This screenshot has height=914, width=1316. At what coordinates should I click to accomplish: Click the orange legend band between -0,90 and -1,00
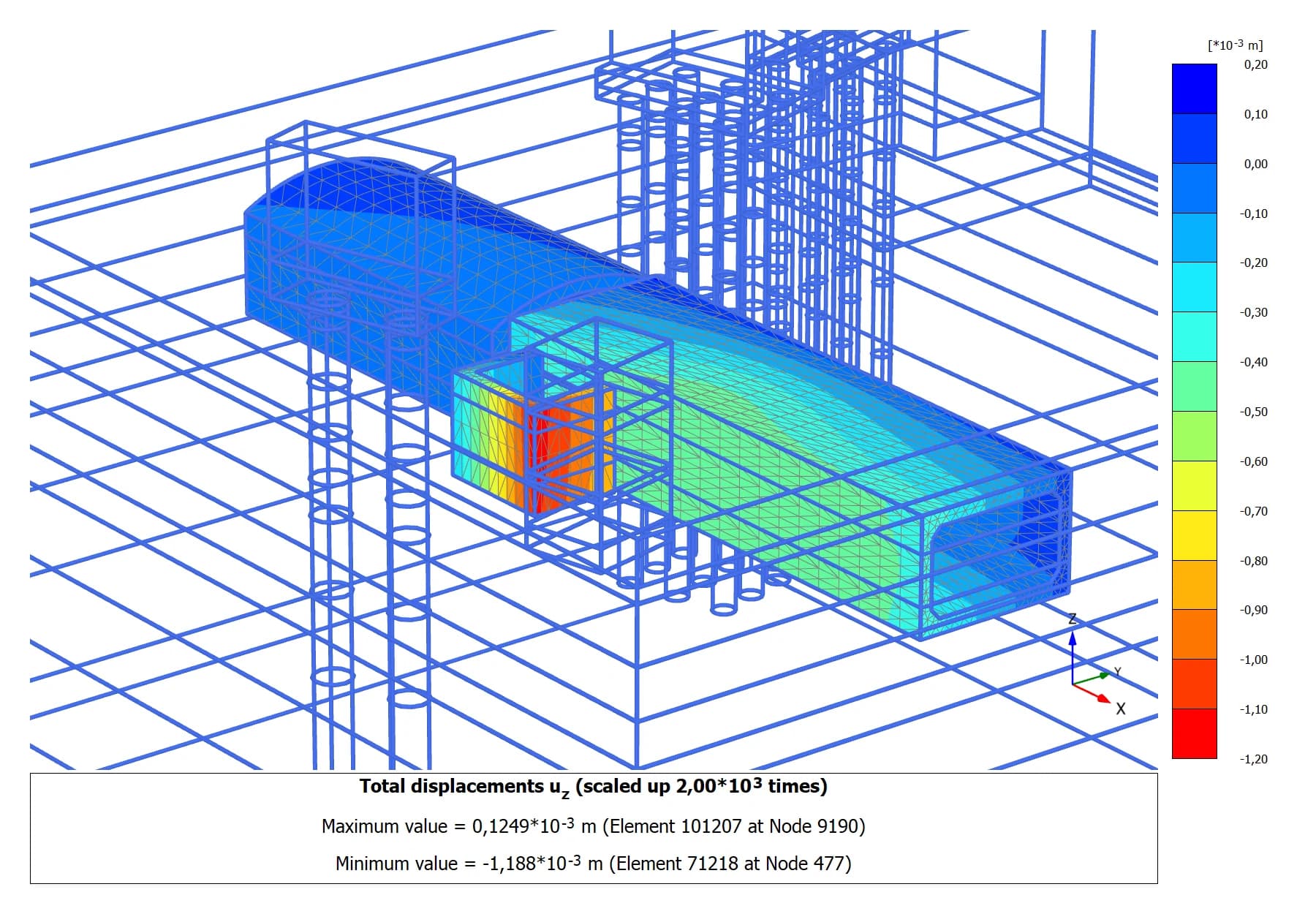point(1194,634)
